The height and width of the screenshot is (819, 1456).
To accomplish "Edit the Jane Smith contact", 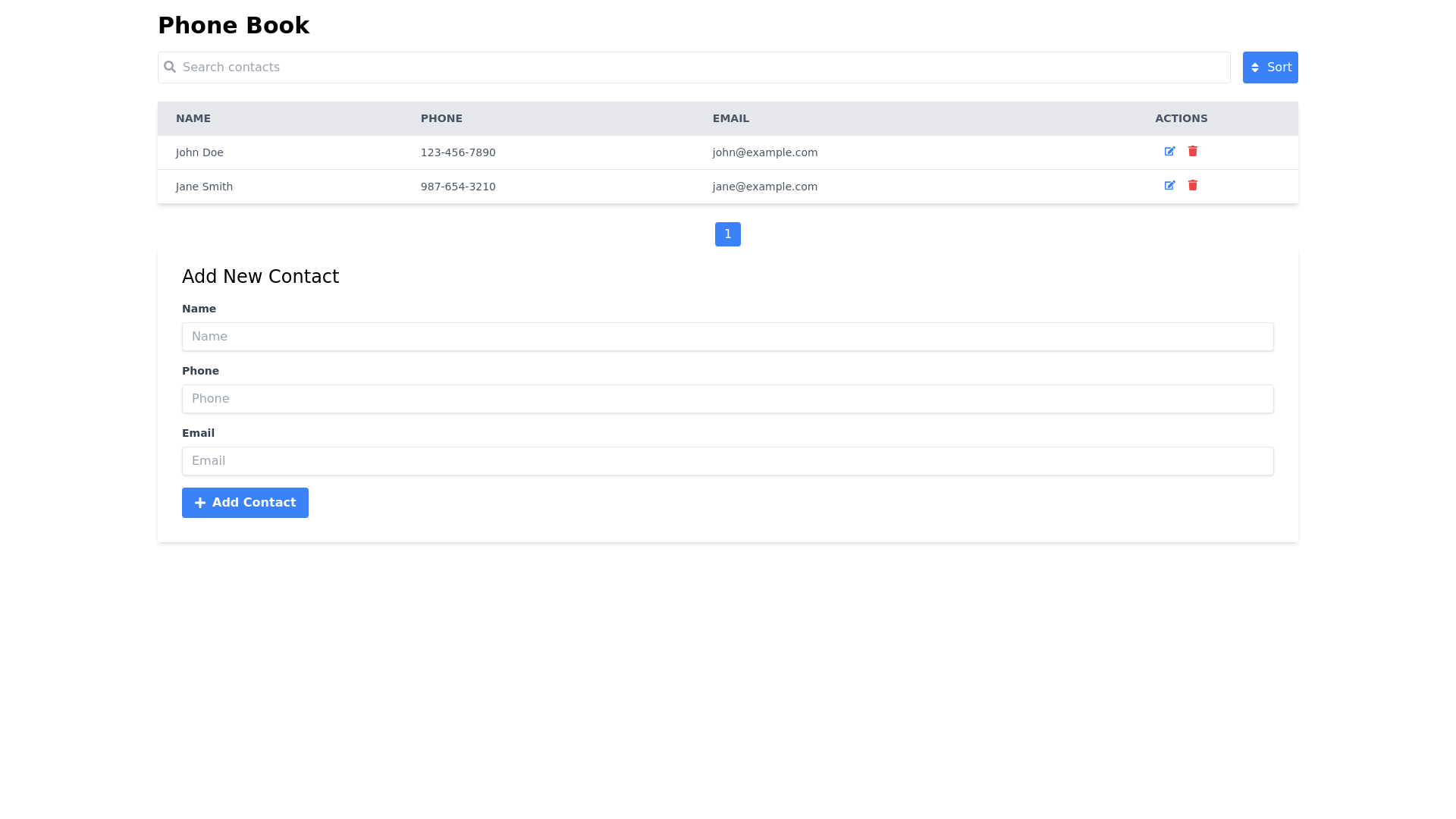I will (1169, 186).
